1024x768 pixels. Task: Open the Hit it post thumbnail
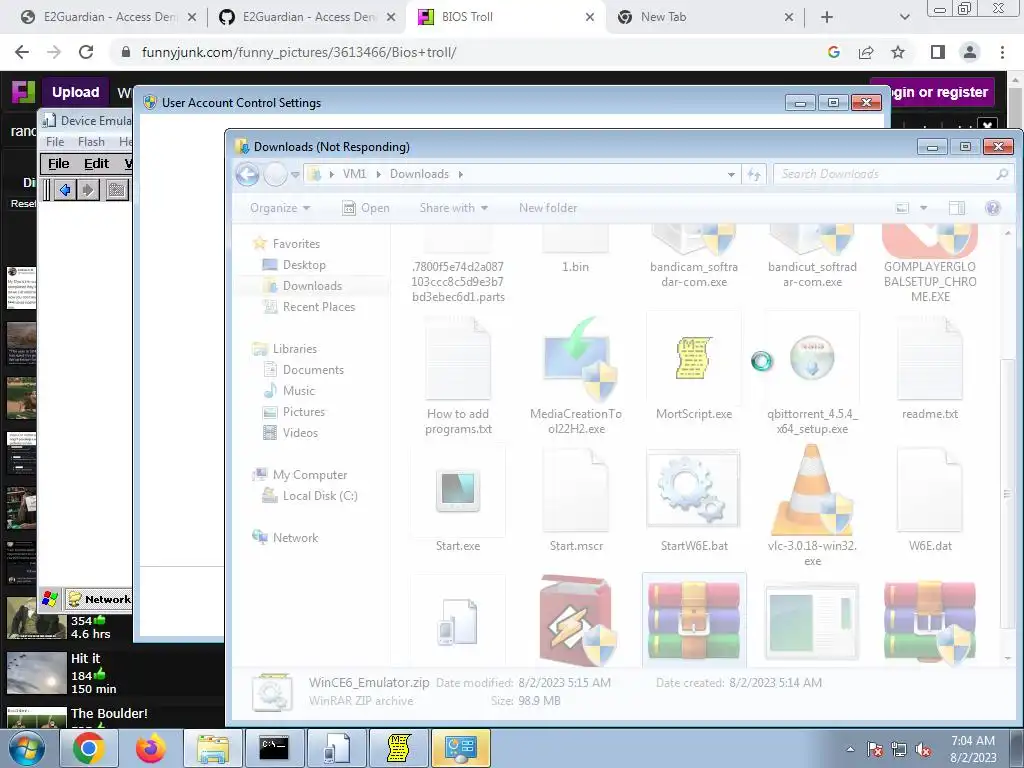tap(37, 673)
